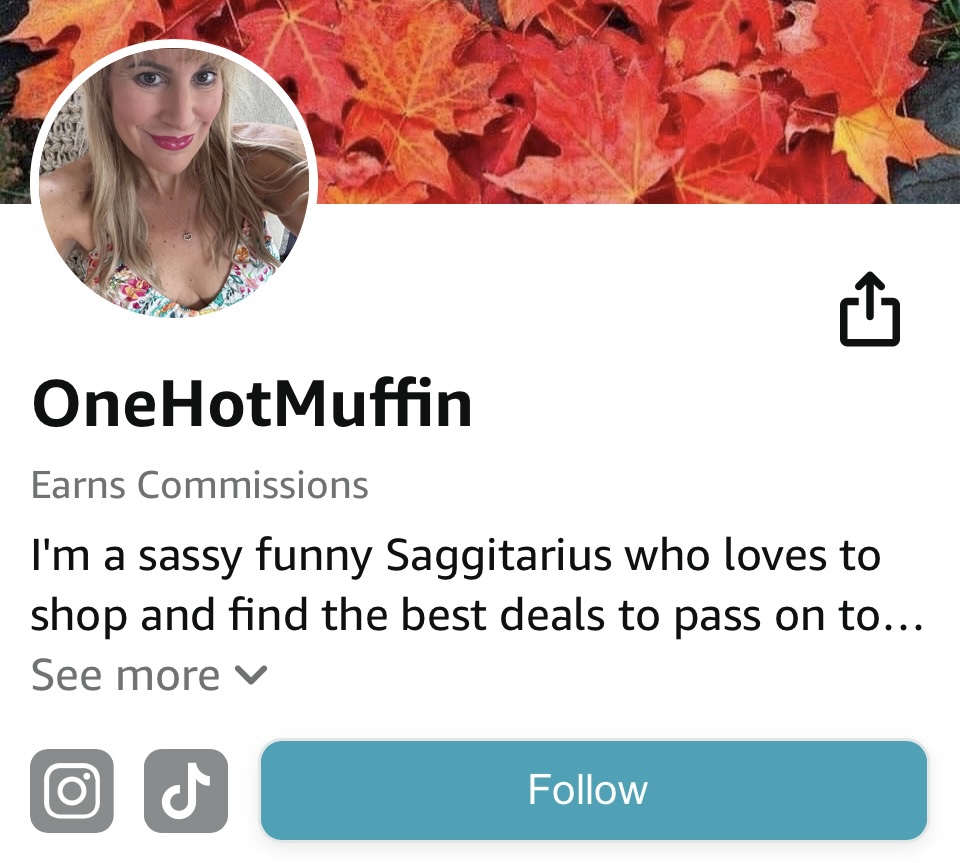
Task: Expand the bio with See more
Action: point(149,675)
